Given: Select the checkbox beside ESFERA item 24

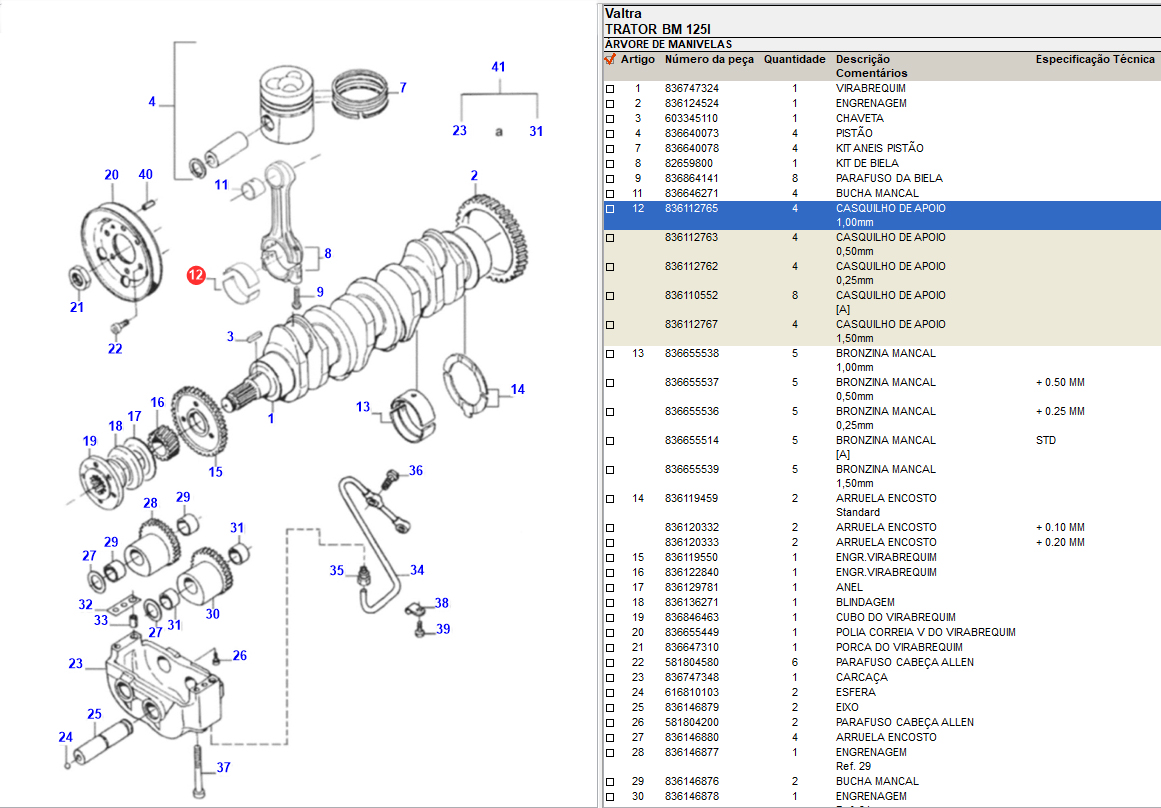Looking at the screenshot, I should pyautogui.click(x=610, y=693).
